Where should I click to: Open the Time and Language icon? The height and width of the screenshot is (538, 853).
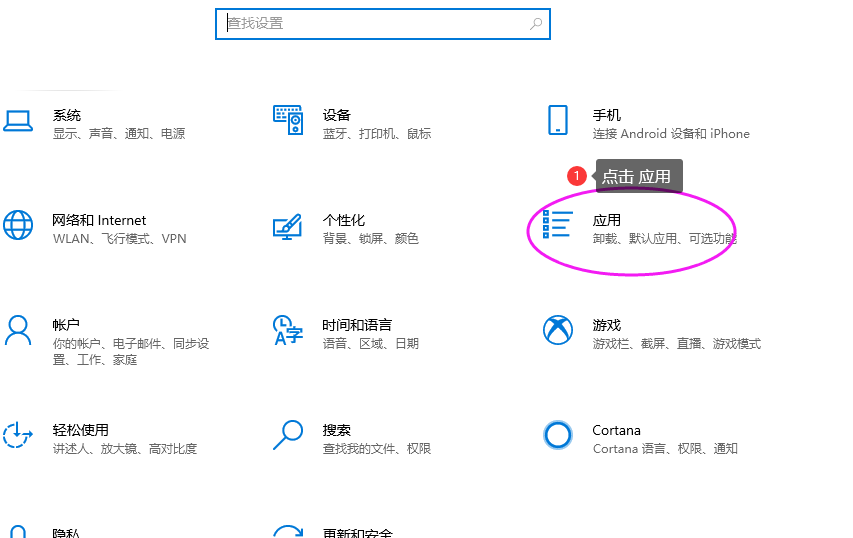(288, 330)
